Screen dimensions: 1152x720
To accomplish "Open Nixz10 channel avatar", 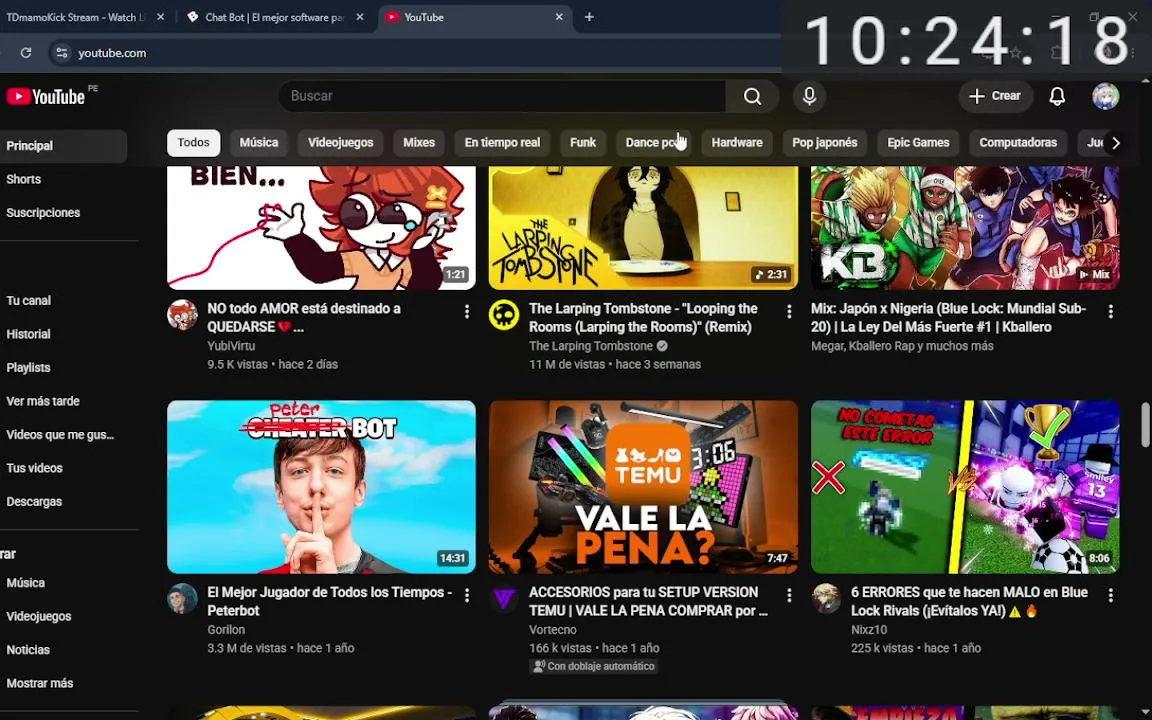I will point(826,599).
